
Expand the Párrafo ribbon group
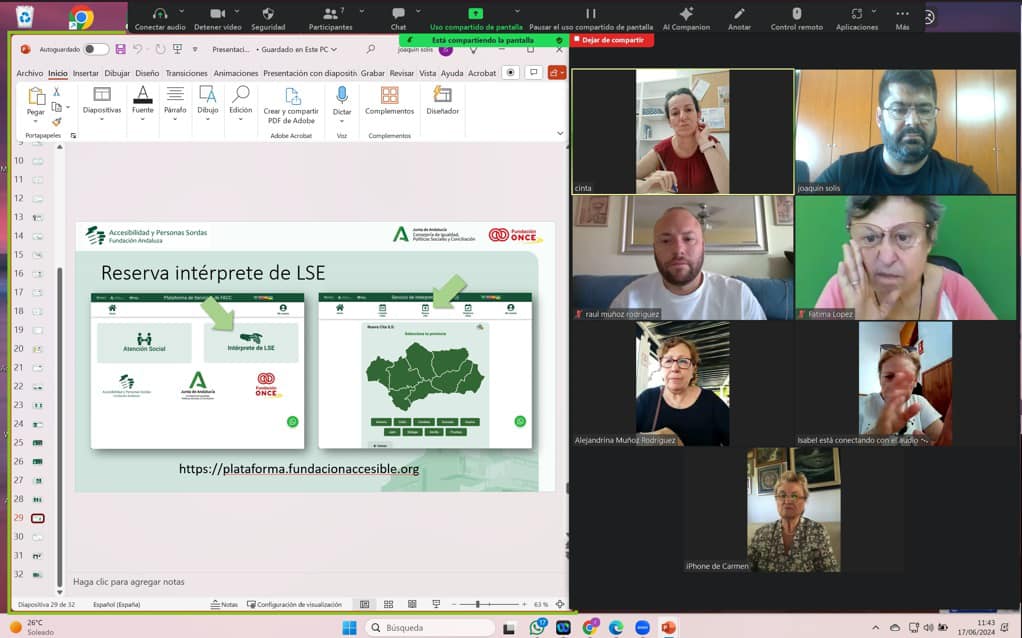pyautogui.click(x=175, y=103)
